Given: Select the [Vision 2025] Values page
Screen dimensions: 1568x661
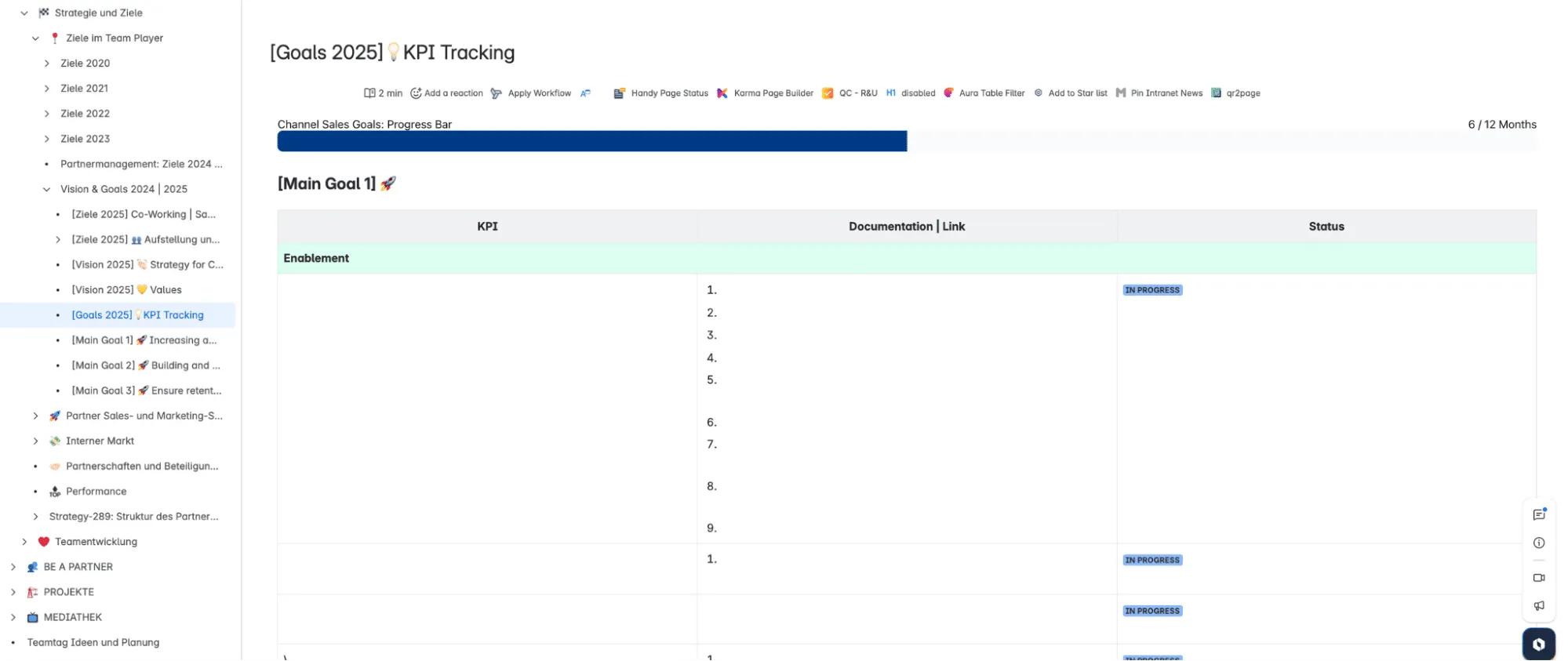Looking at the screenshot, I should tap(126, 290).
